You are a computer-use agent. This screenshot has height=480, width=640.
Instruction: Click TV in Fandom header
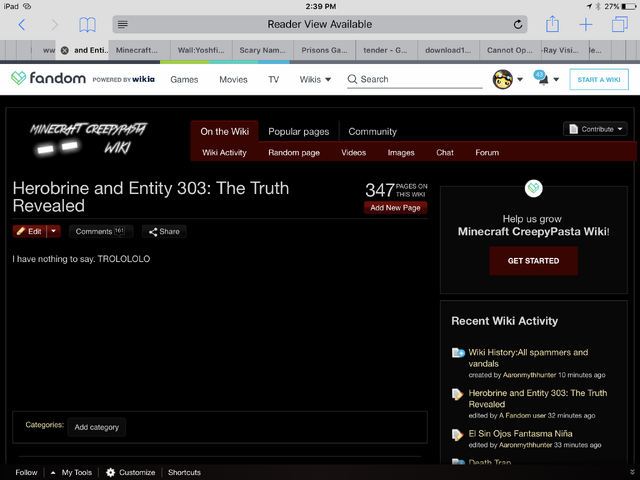coord(273,80)
